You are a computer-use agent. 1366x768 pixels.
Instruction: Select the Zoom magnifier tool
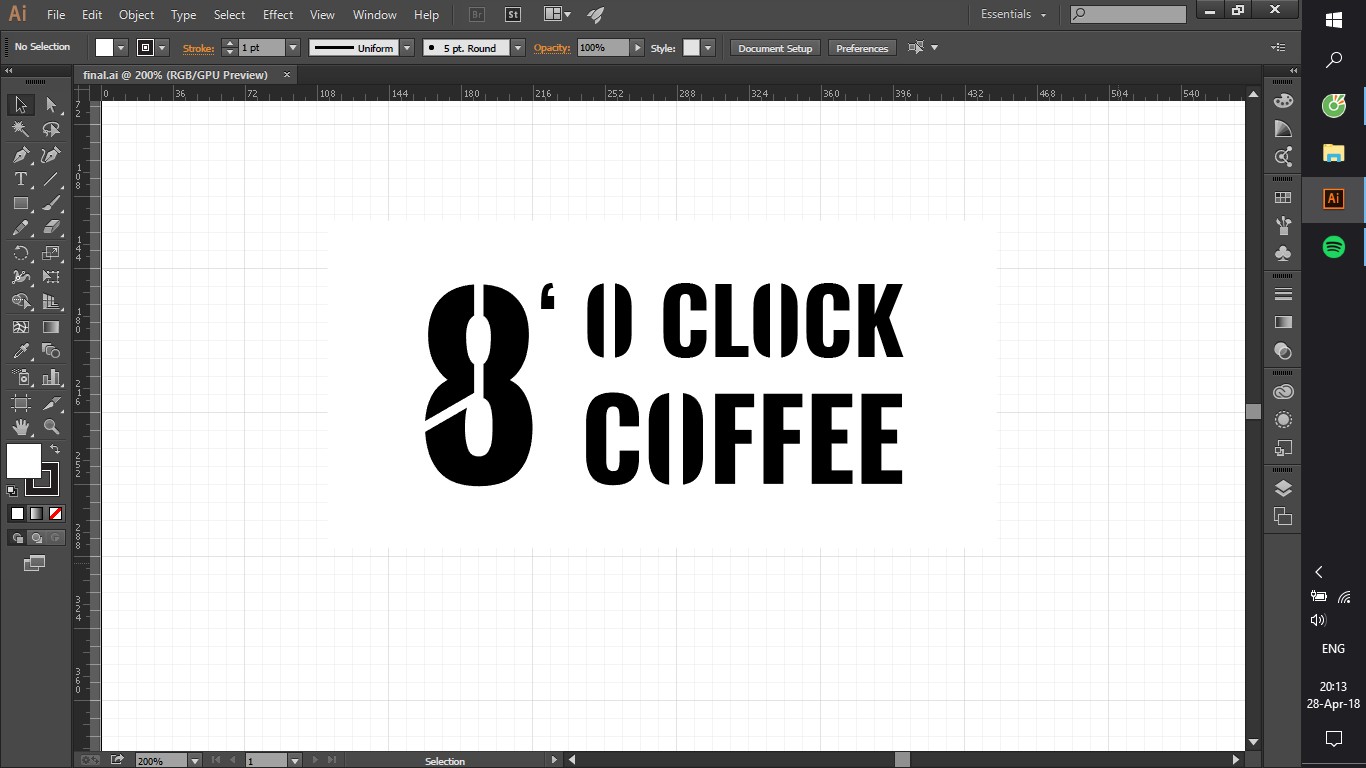coord(51,427)
